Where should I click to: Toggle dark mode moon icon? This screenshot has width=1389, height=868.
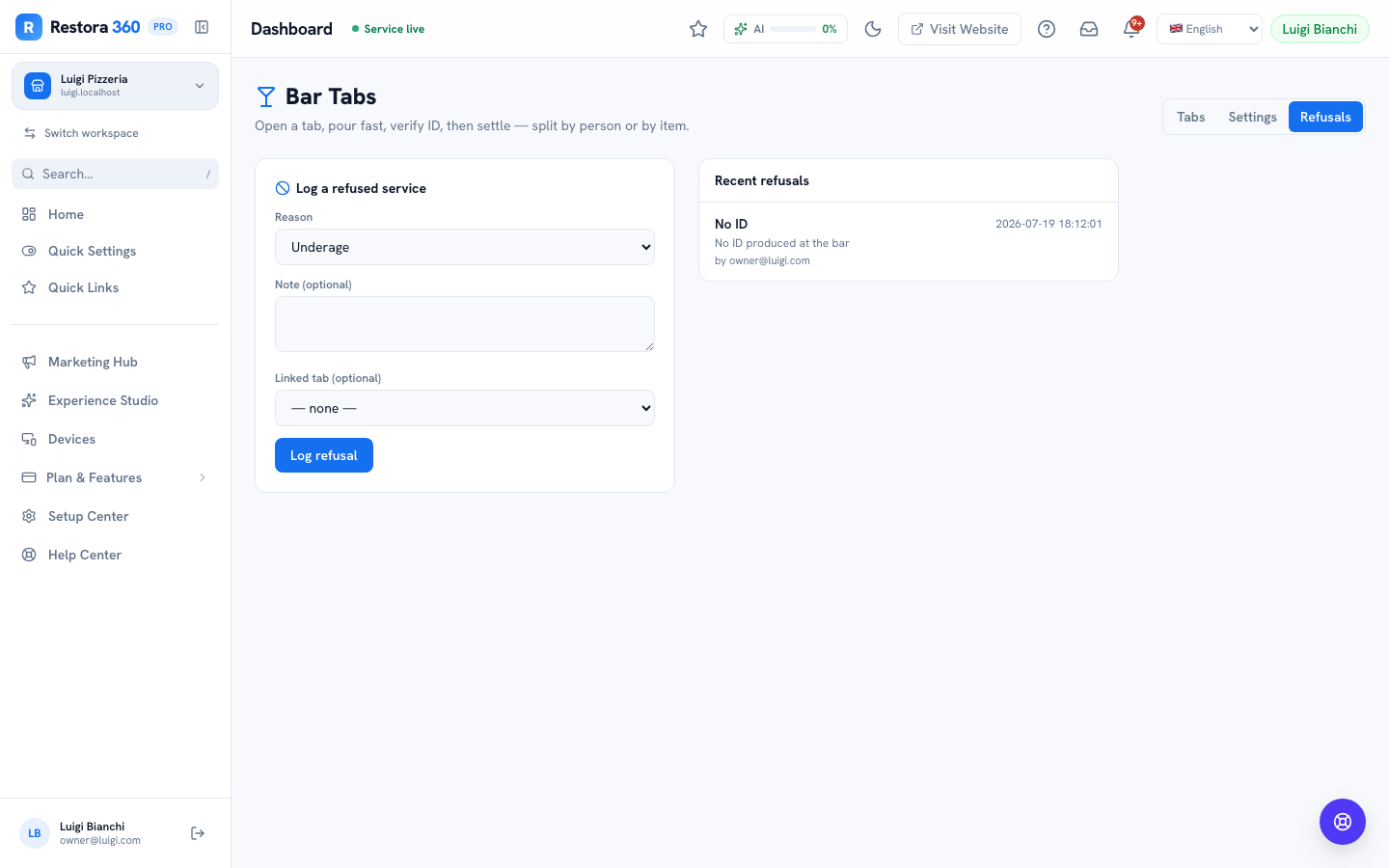(873, 29)
